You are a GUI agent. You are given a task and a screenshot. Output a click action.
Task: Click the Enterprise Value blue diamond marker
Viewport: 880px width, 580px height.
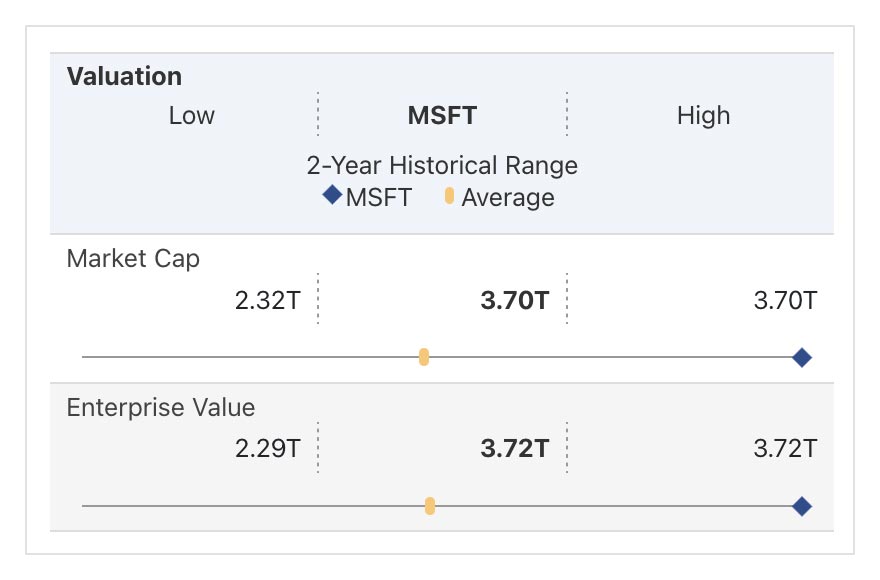coord(801,507)
